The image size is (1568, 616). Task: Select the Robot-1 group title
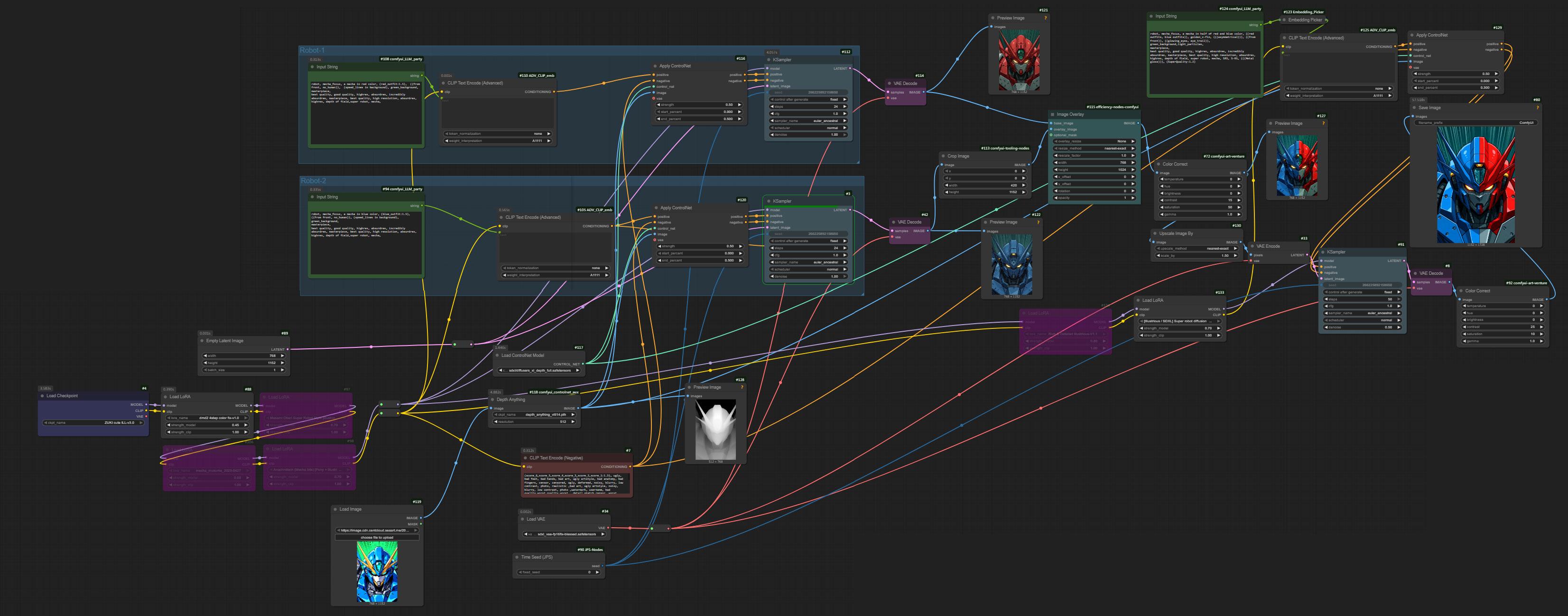[312, 50]
